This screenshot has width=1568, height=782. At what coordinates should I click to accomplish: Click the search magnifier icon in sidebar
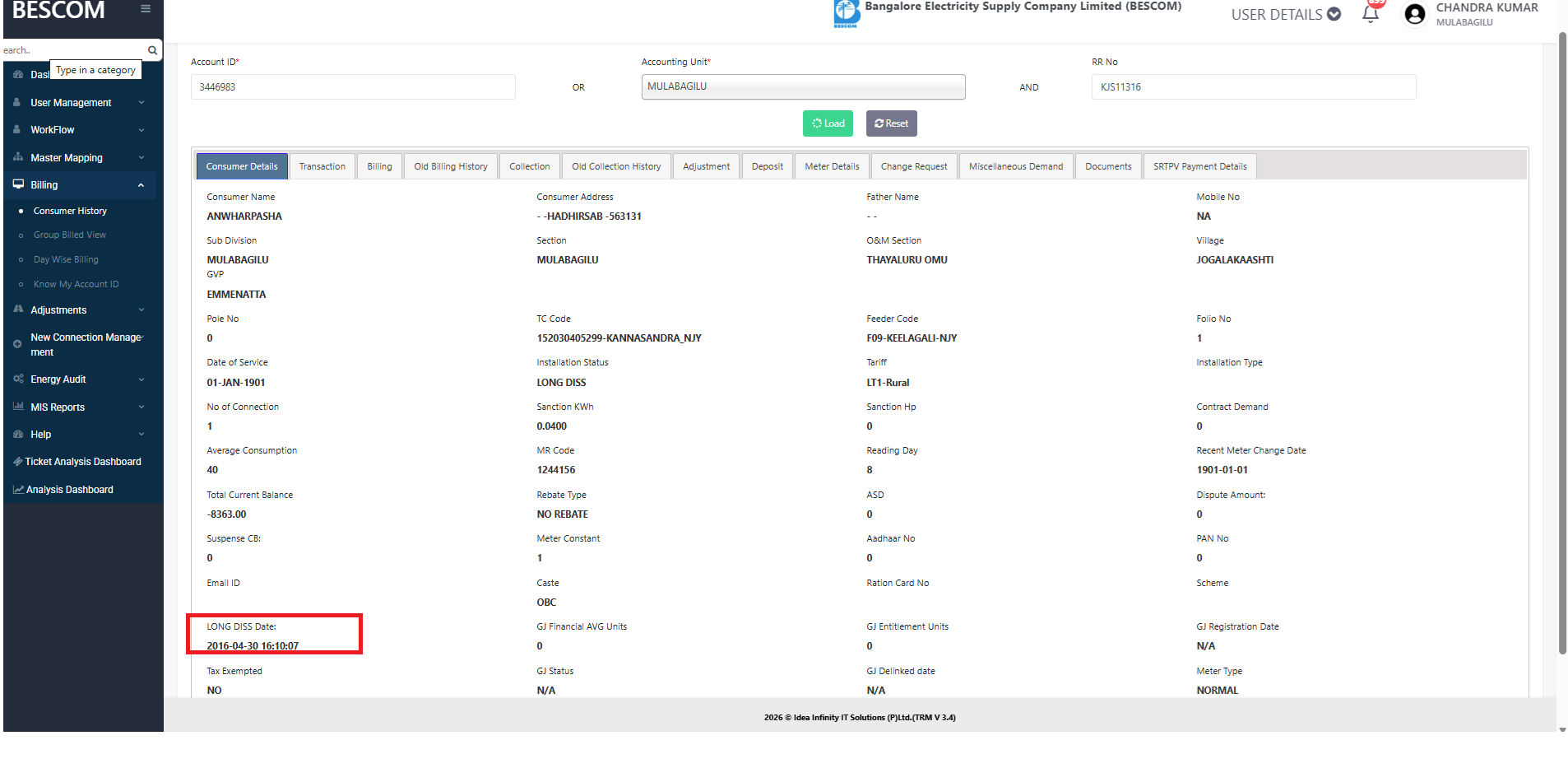[x=152, y=50]
